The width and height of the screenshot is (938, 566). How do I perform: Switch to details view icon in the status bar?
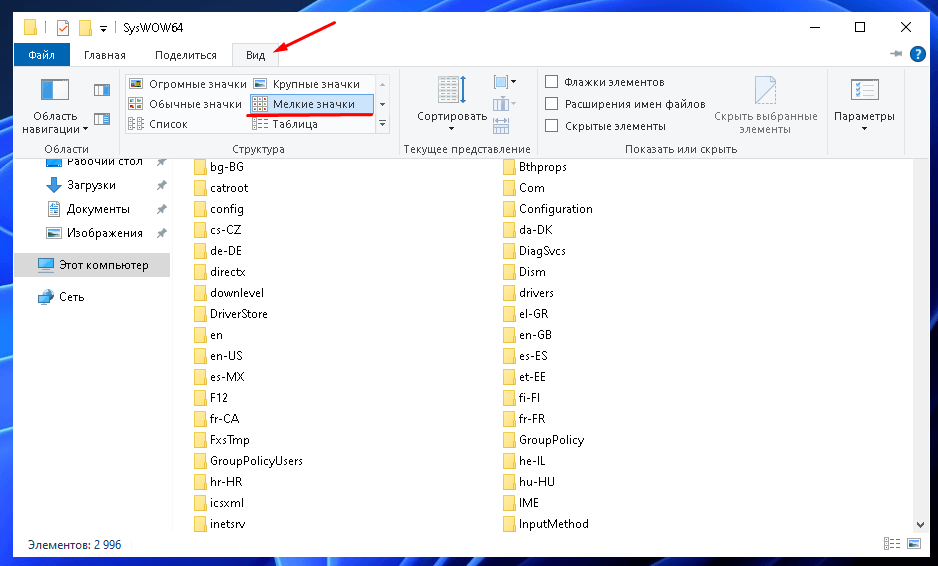[x=892, y=543]
